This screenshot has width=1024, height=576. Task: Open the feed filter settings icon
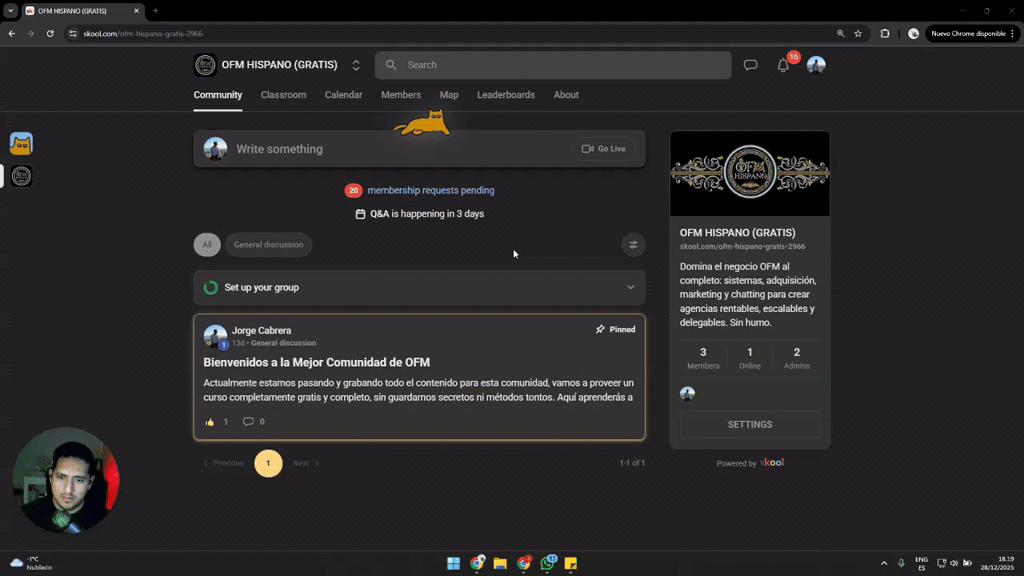pyautogui.click(x=633, y=245)
